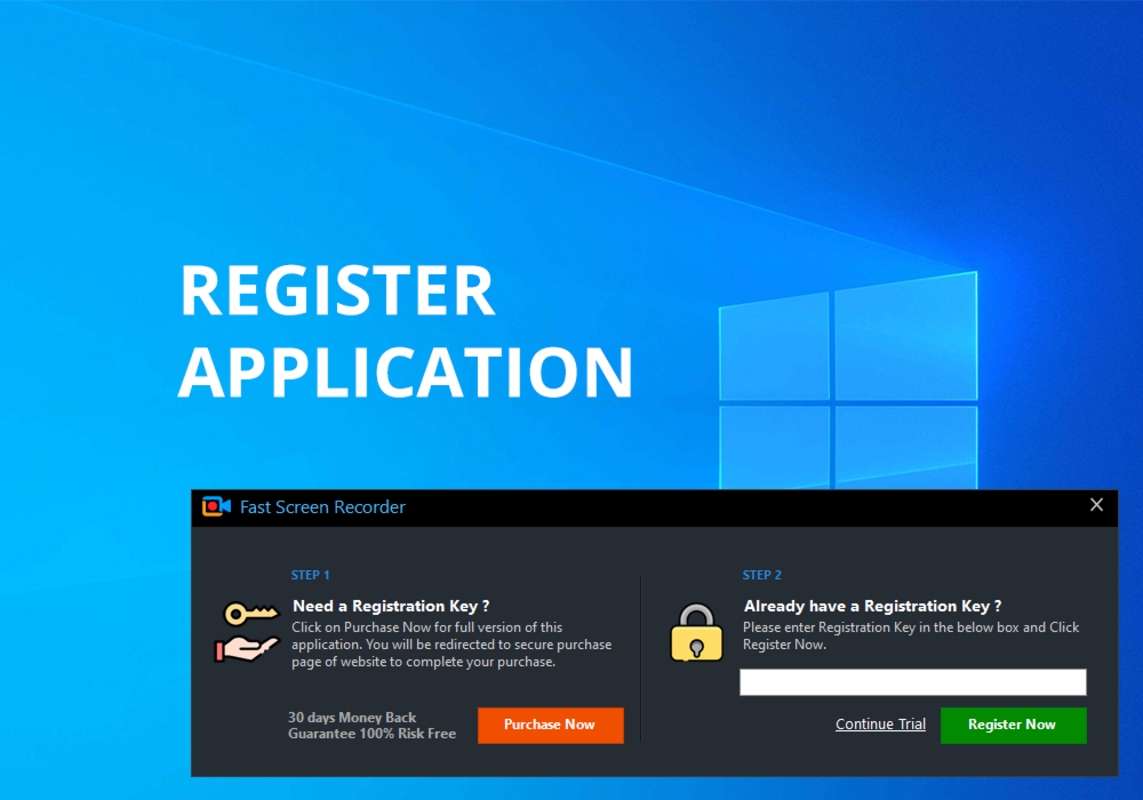Click the 30 days Money Back Guarantee text
The image size is (1143, 800).
[372, 725]
